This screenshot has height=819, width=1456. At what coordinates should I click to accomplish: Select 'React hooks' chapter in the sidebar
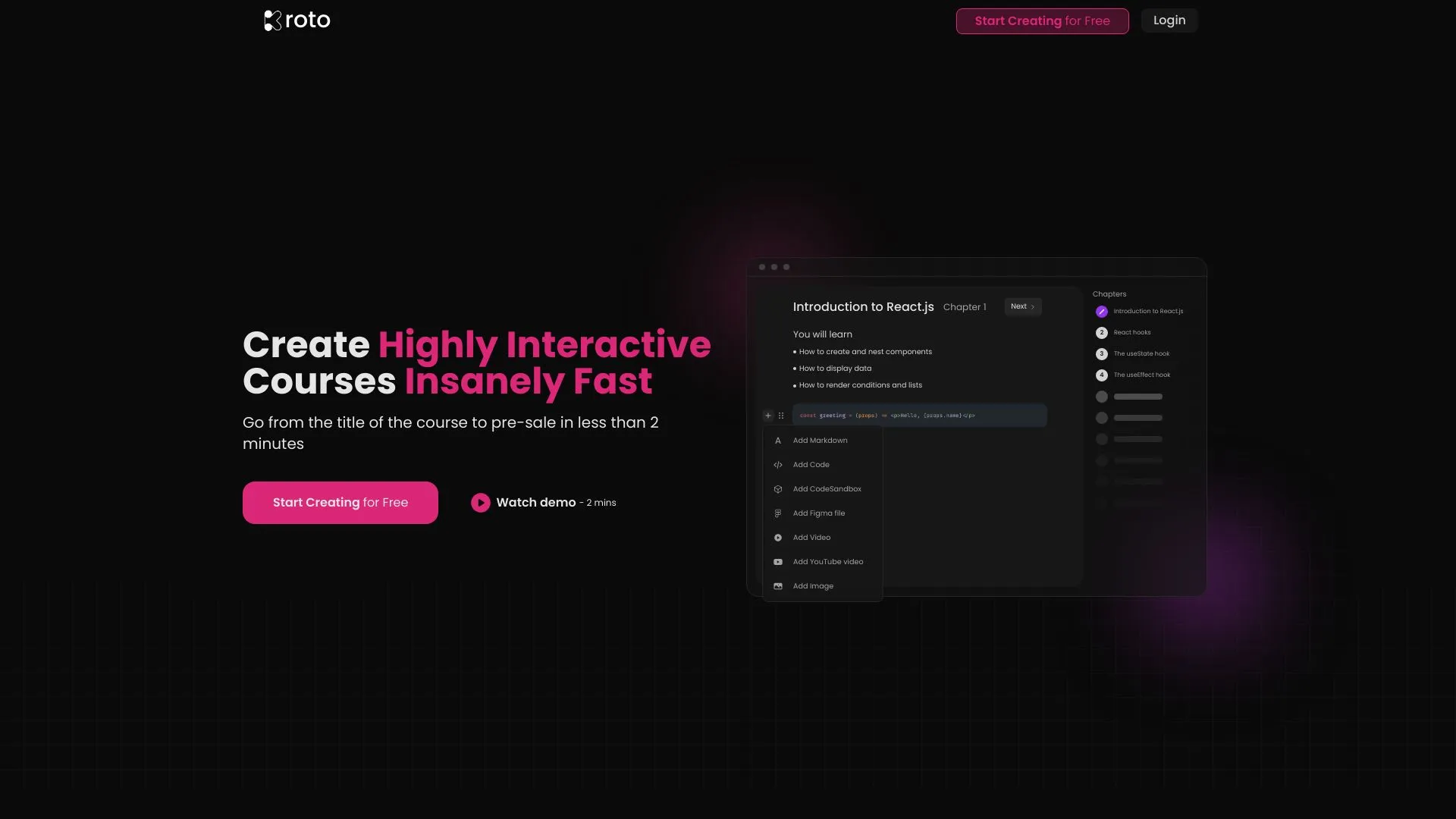pyautogui.click(x=1131, y=332)
